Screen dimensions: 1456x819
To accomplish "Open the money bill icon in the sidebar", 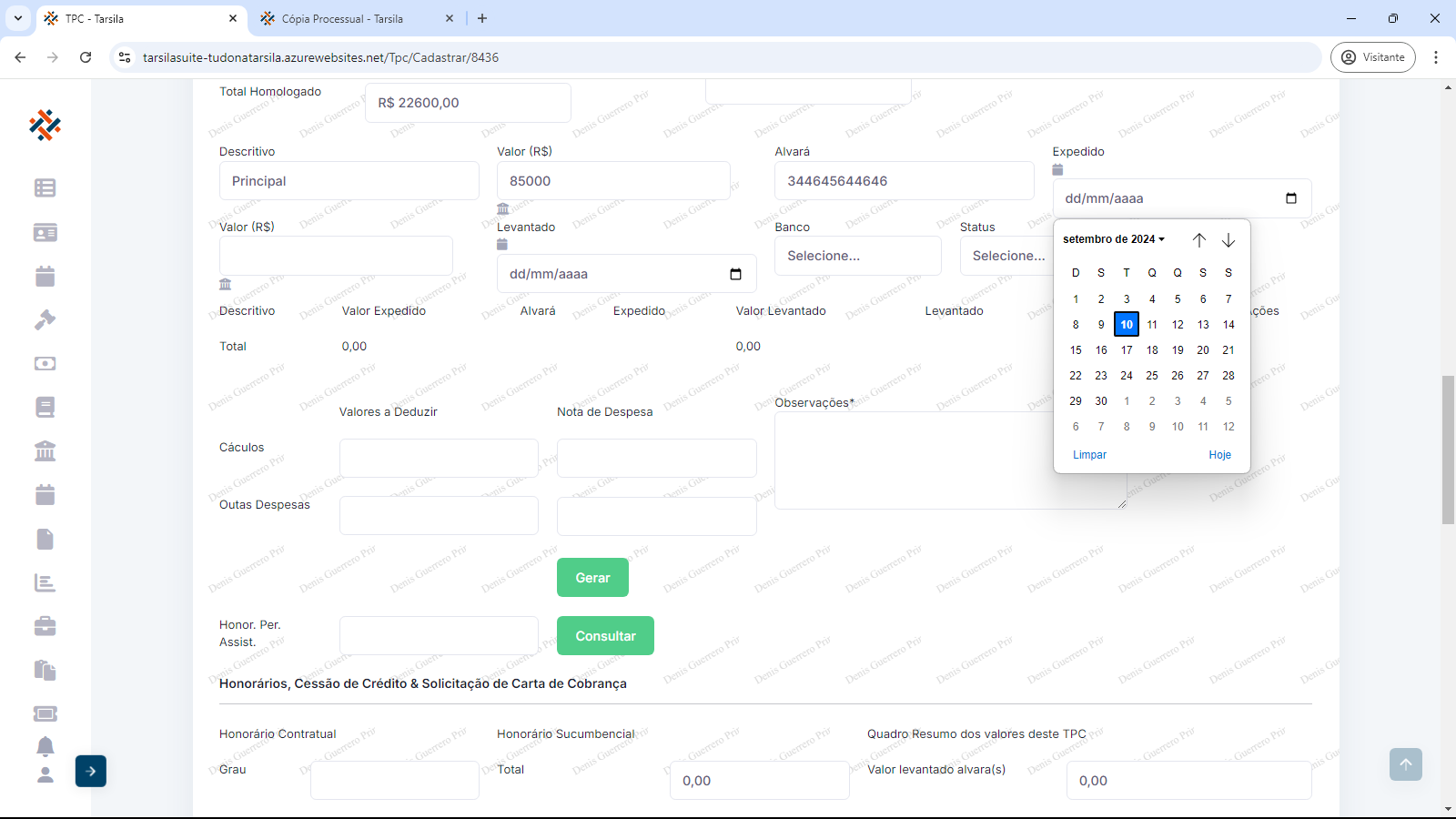I will [x=45, y=363].
